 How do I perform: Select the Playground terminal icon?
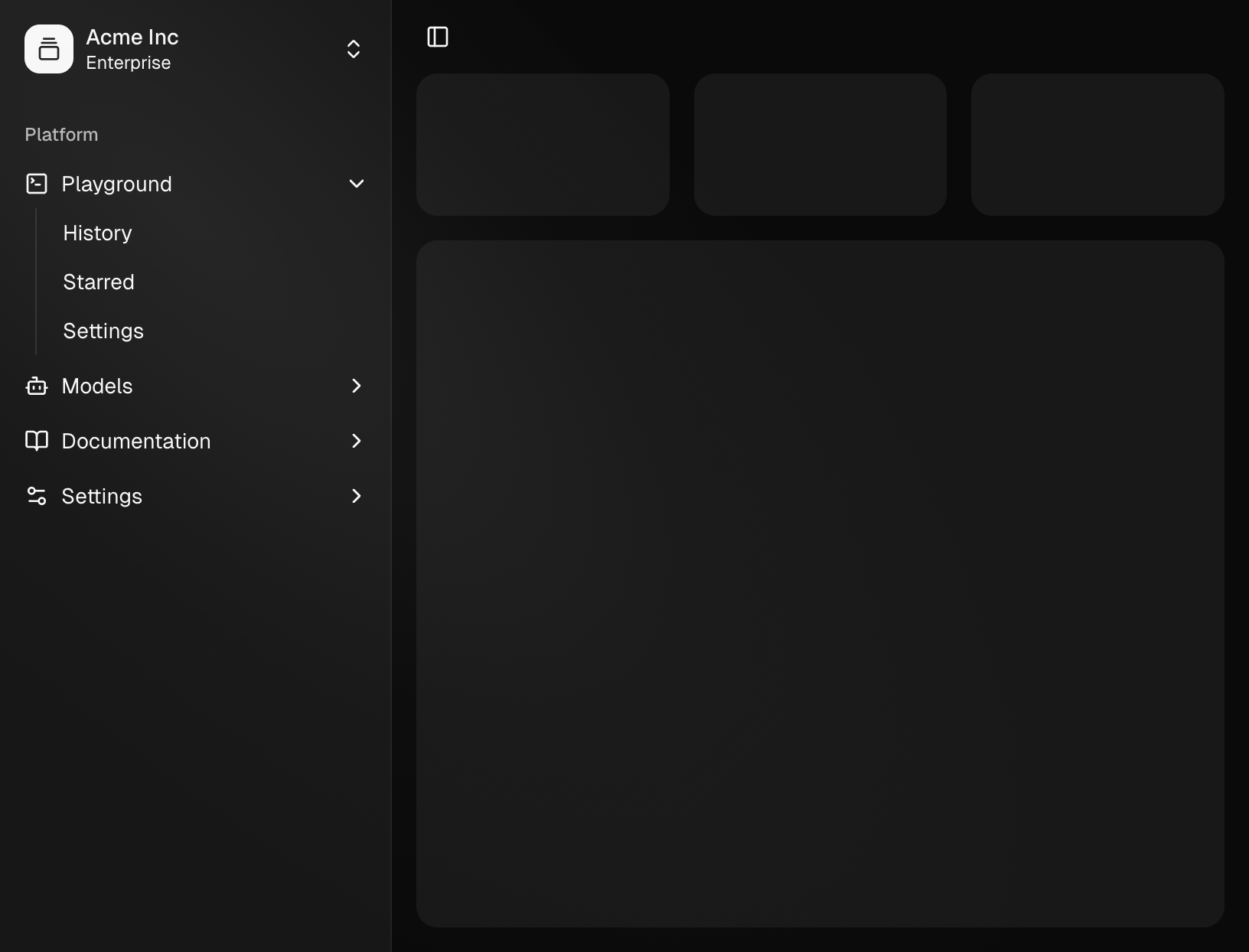point(37,184)
